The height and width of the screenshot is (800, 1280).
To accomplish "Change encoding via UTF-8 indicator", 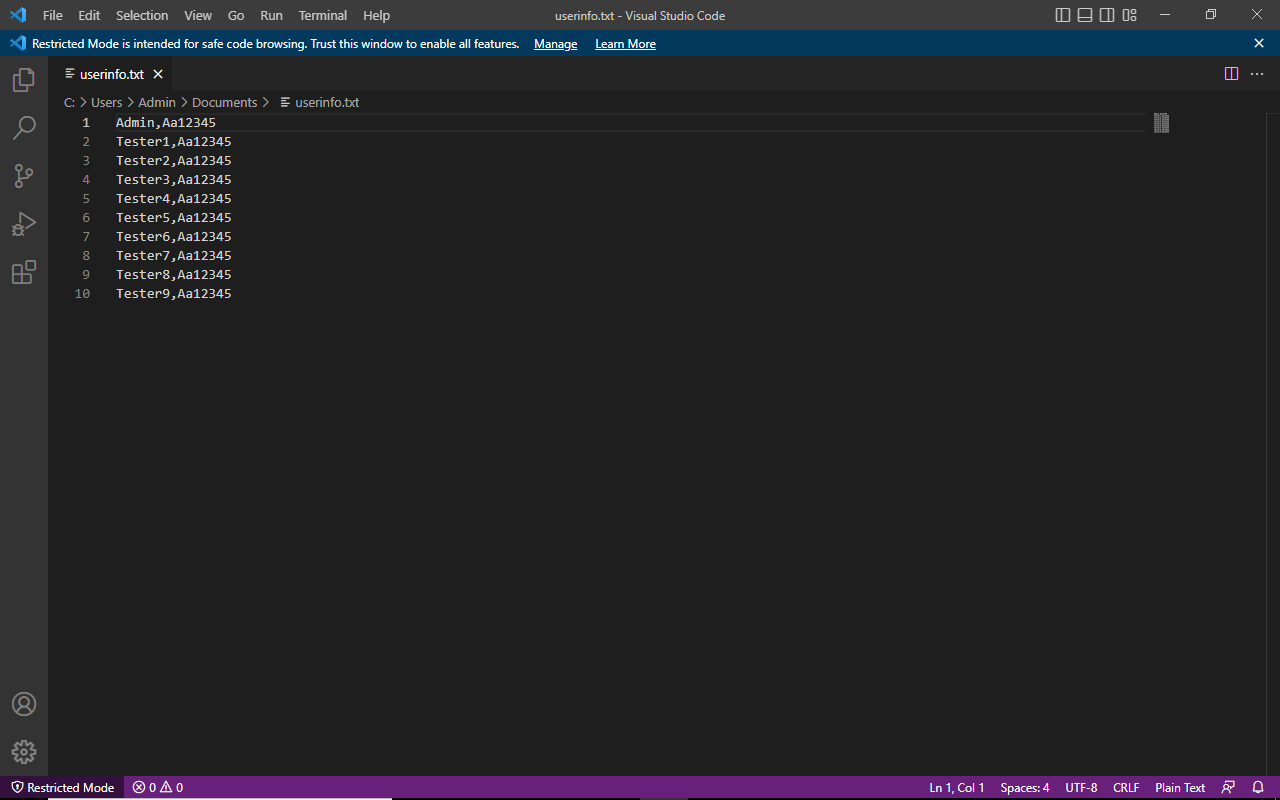I will (x=1081, y=788).
